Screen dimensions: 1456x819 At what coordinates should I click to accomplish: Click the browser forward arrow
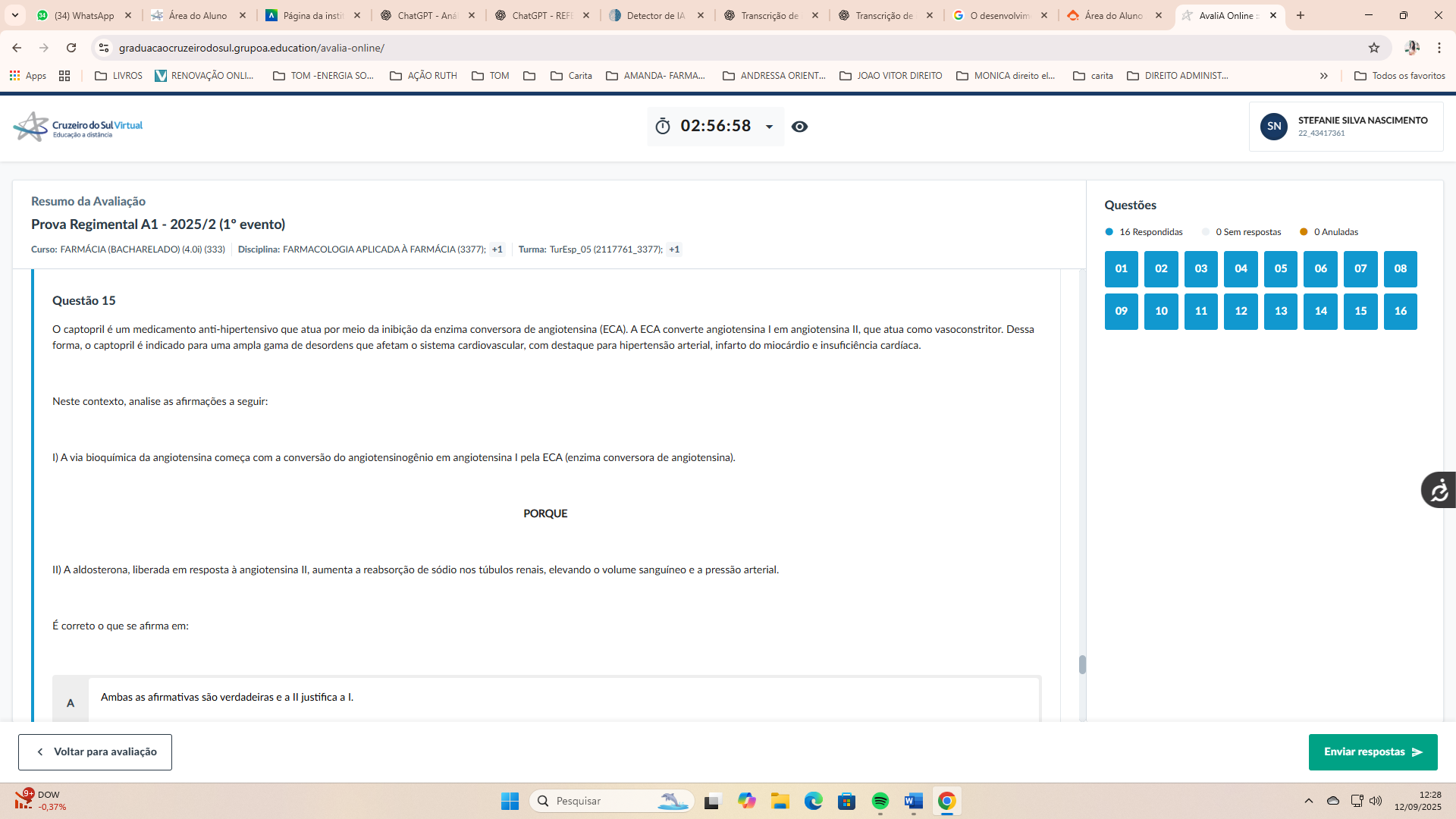click(x=44, y=48)
